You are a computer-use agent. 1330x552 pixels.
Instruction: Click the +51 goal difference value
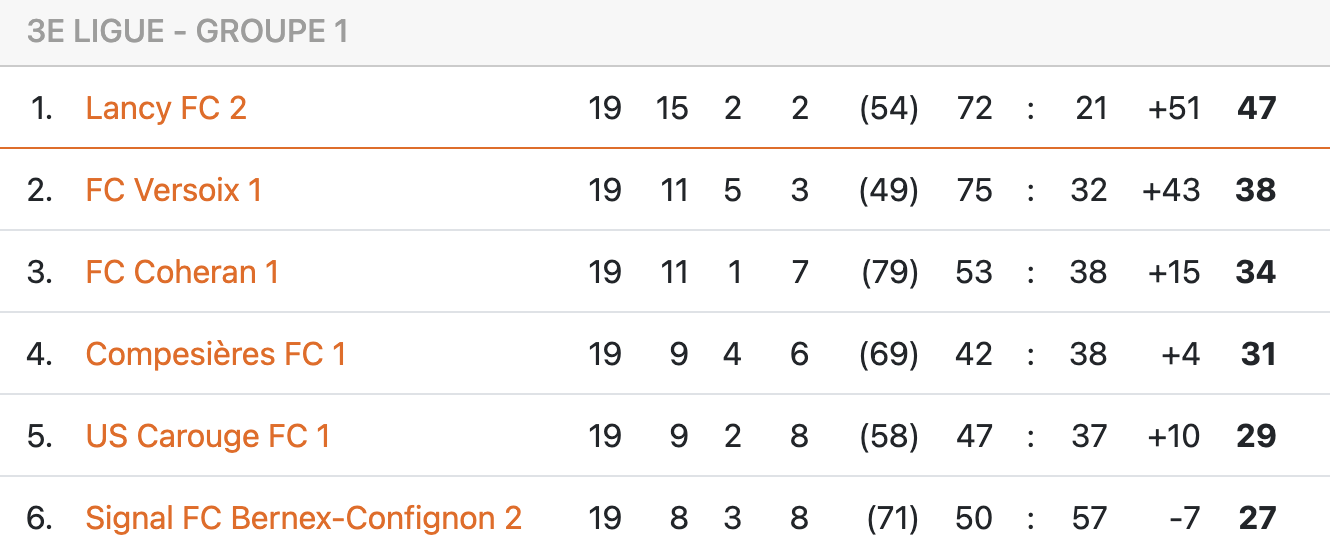pyautogui.click(x=1174, y=108)
